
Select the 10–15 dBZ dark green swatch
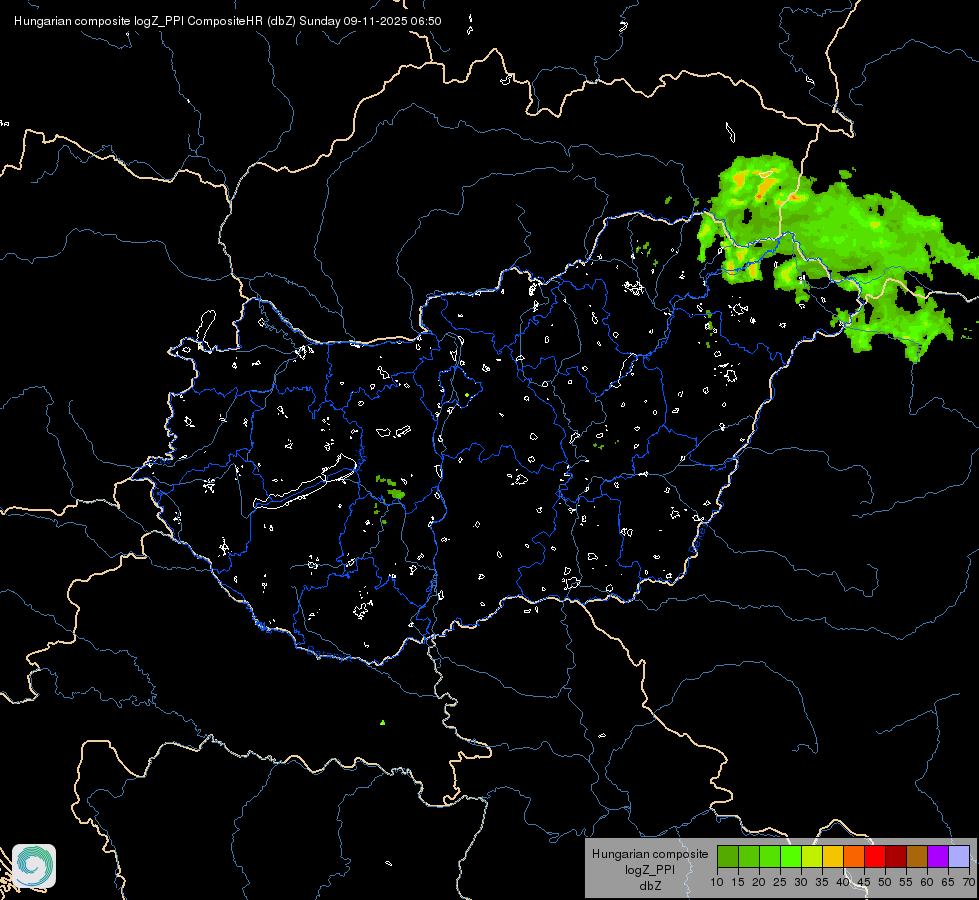tap(727, 856)
